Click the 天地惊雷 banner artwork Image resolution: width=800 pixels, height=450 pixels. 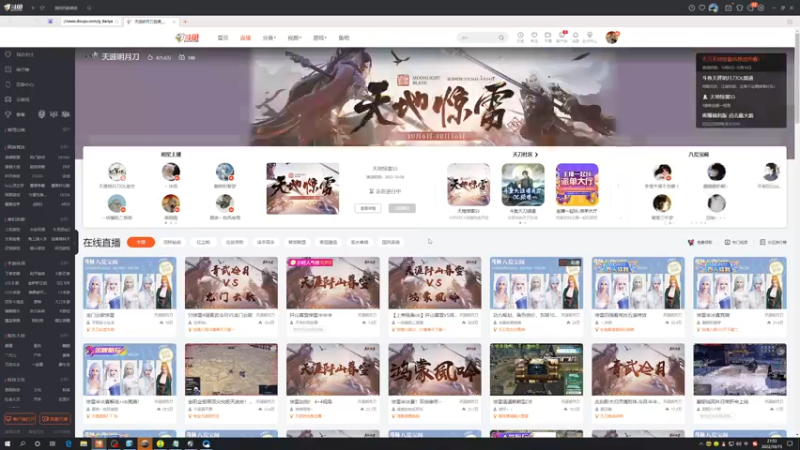434,97
